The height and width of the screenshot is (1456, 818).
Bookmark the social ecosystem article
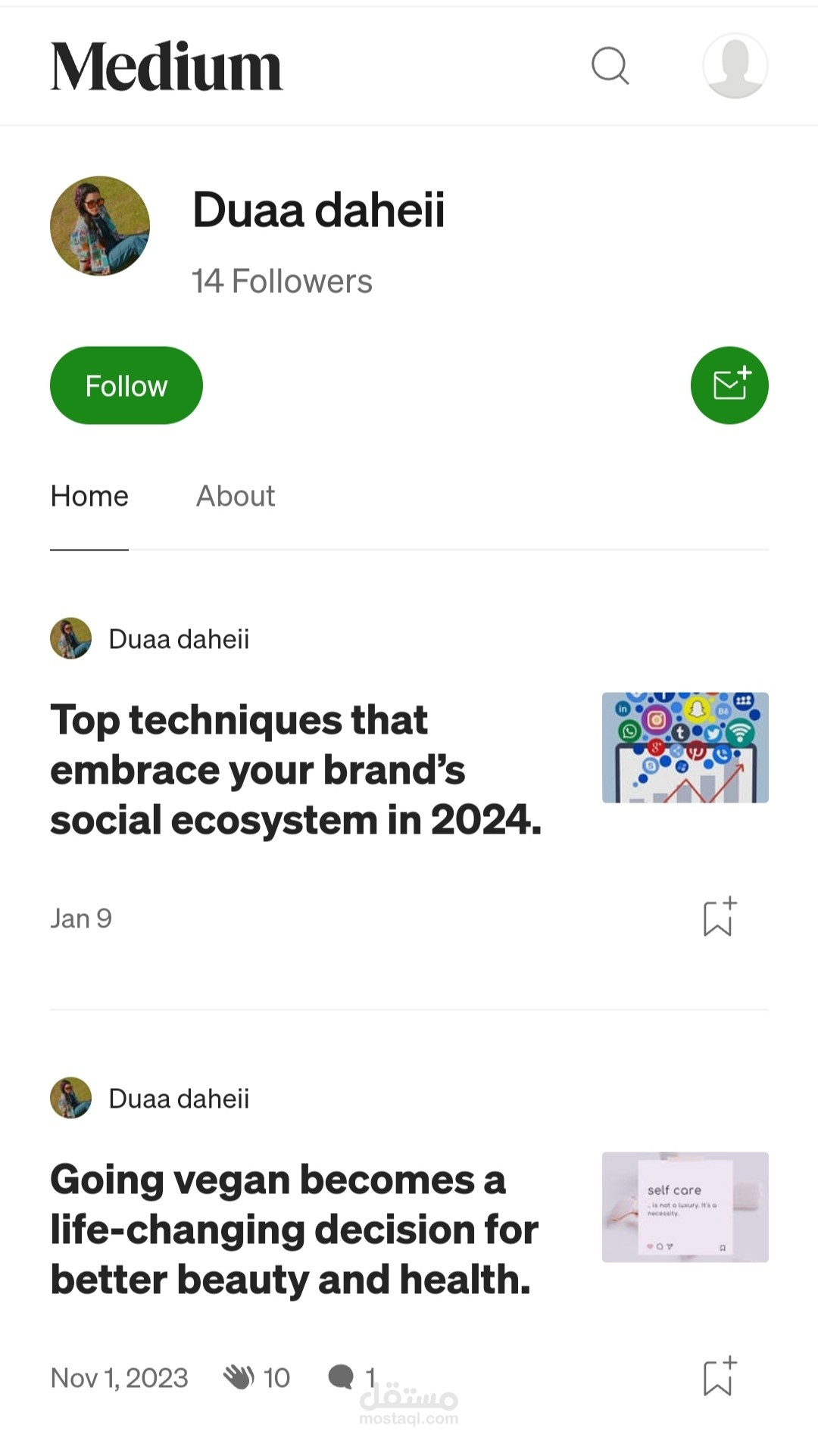coord(719,918)
